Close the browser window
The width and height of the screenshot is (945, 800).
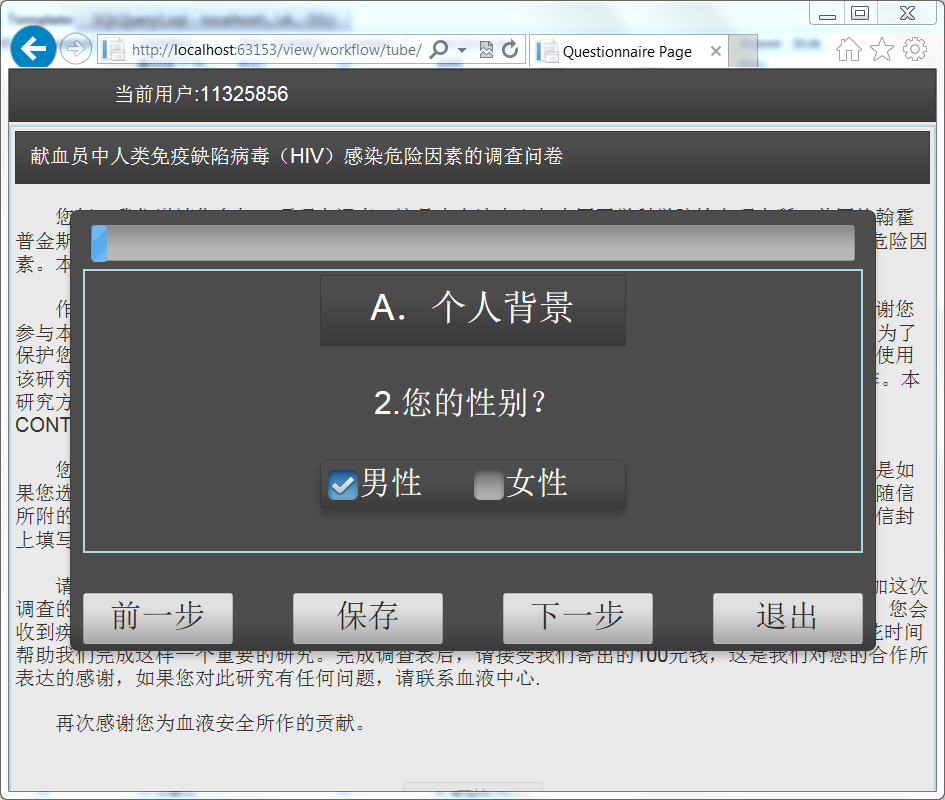point(908,13)
